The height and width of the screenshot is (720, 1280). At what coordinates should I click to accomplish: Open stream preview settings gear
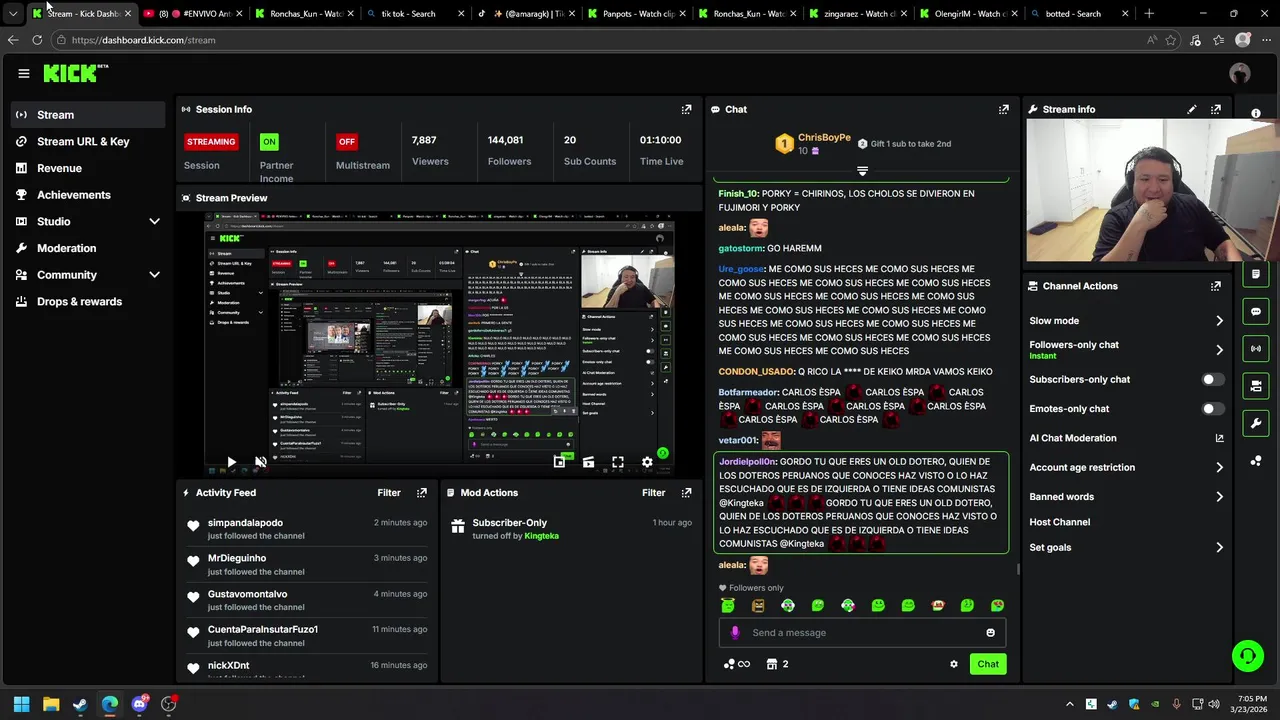(x=647, y=462)
